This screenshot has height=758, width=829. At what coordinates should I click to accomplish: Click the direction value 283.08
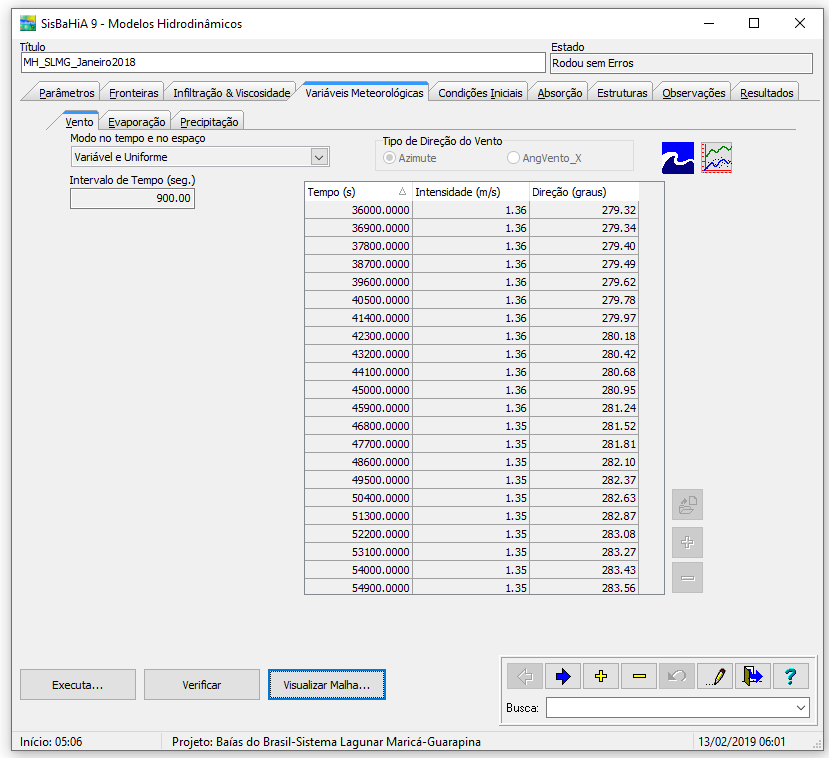point(584,534)
